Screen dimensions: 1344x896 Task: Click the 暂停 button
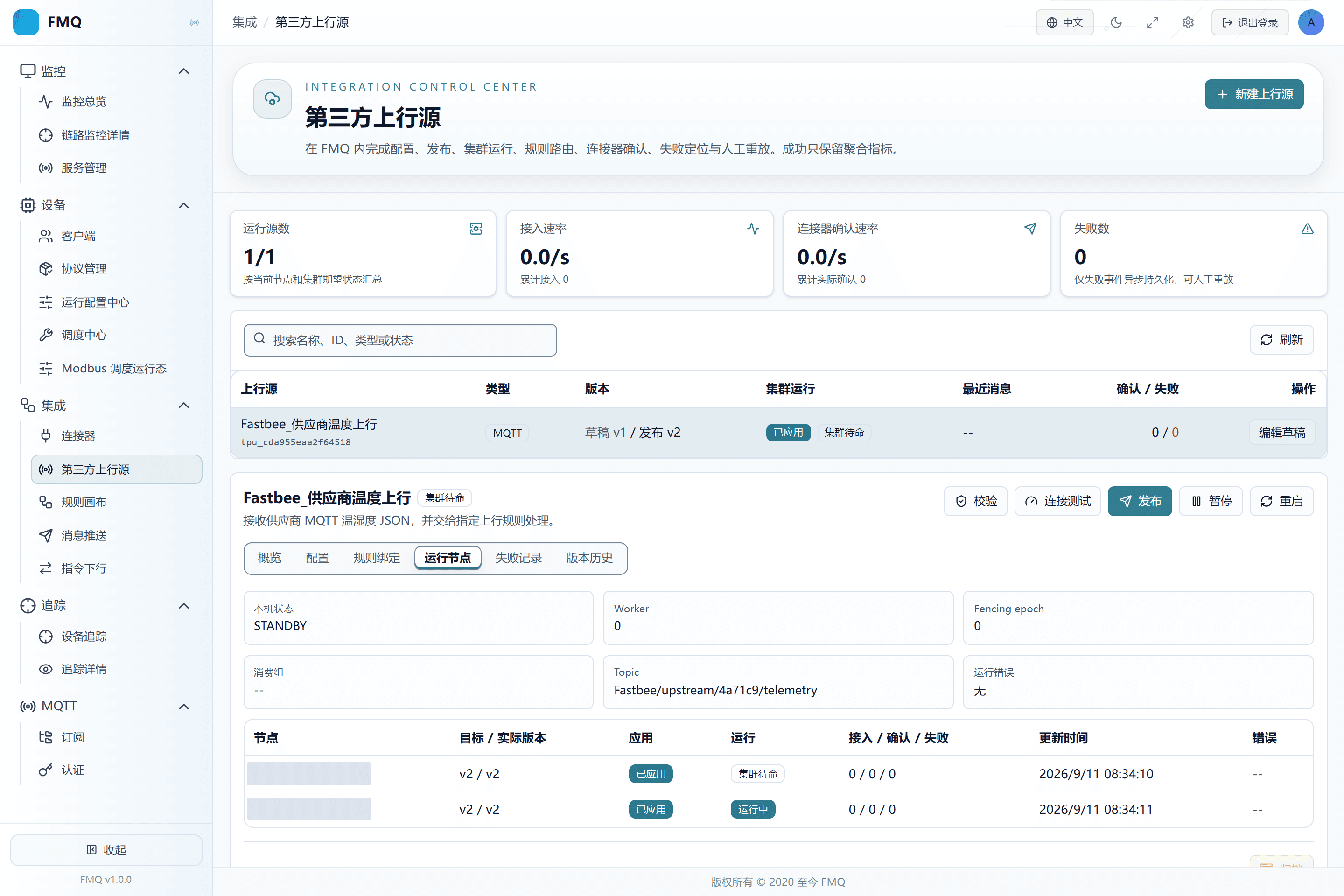coord(1211,501)
